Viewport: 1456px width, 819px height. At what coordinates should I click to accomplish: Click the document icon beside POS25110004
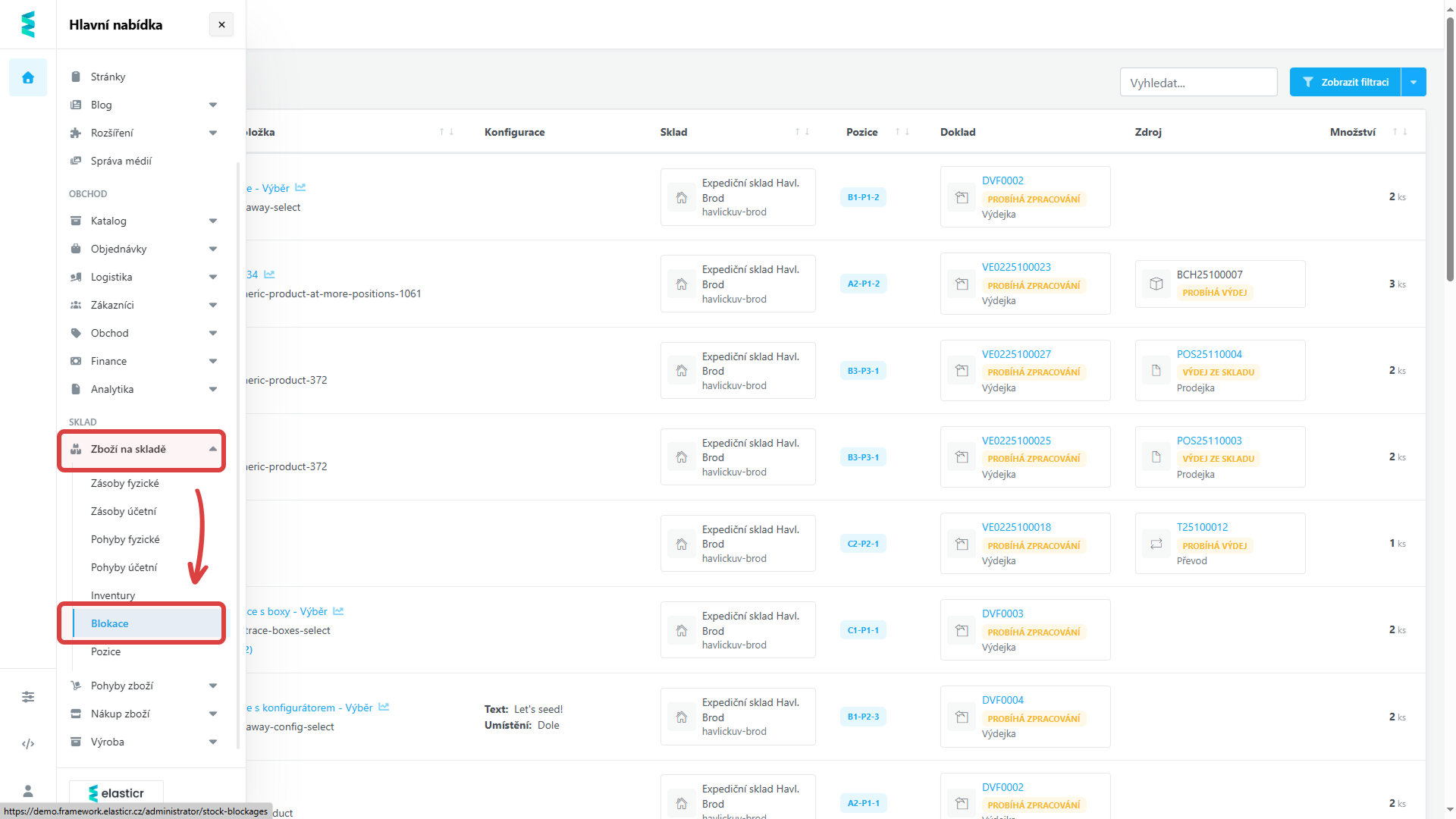click(1156, 370)
